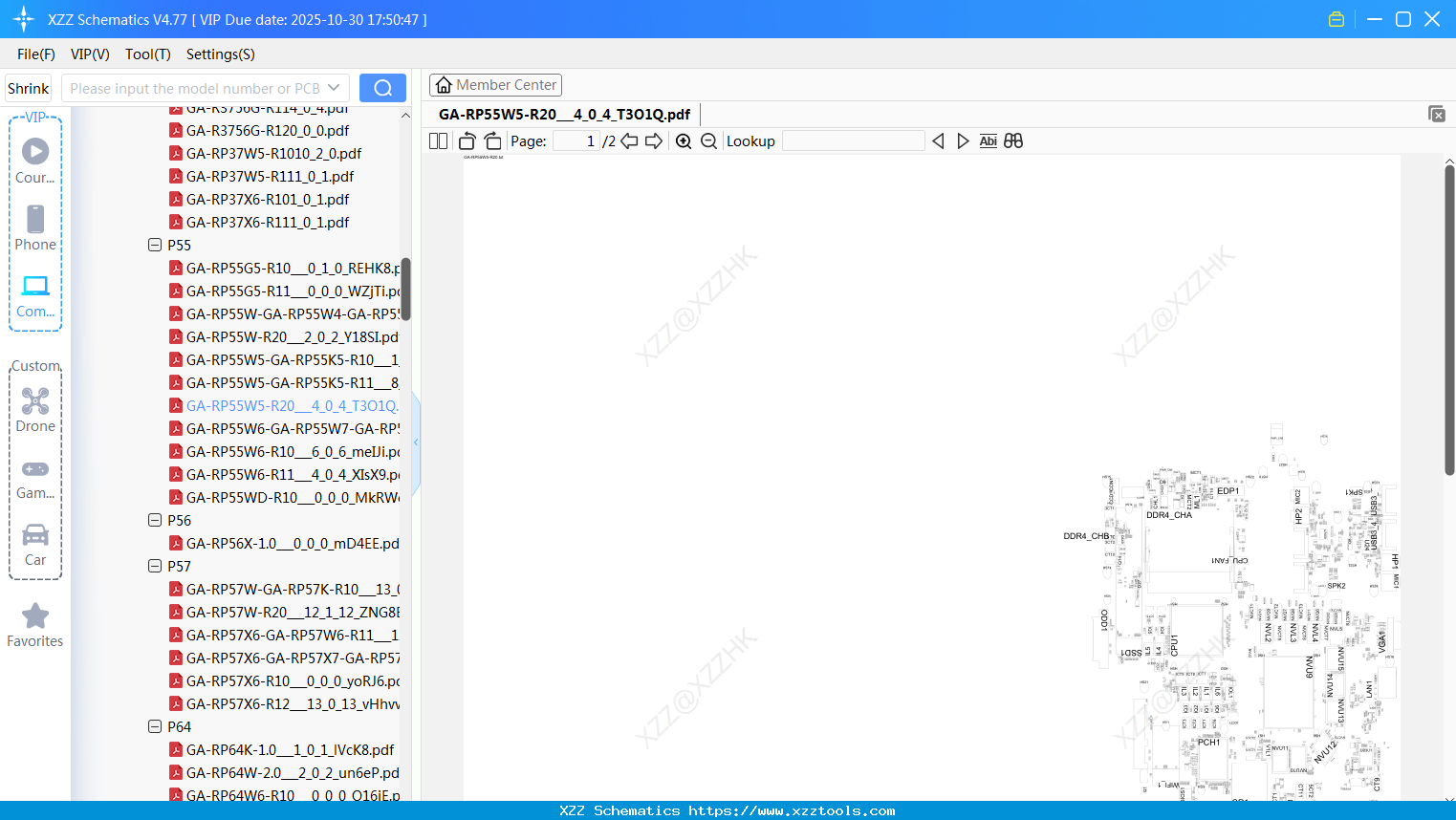Zoom out of the schematic
Image resolution: width=1456 pixels, height=820 pixels.
[x=708, y=141]
